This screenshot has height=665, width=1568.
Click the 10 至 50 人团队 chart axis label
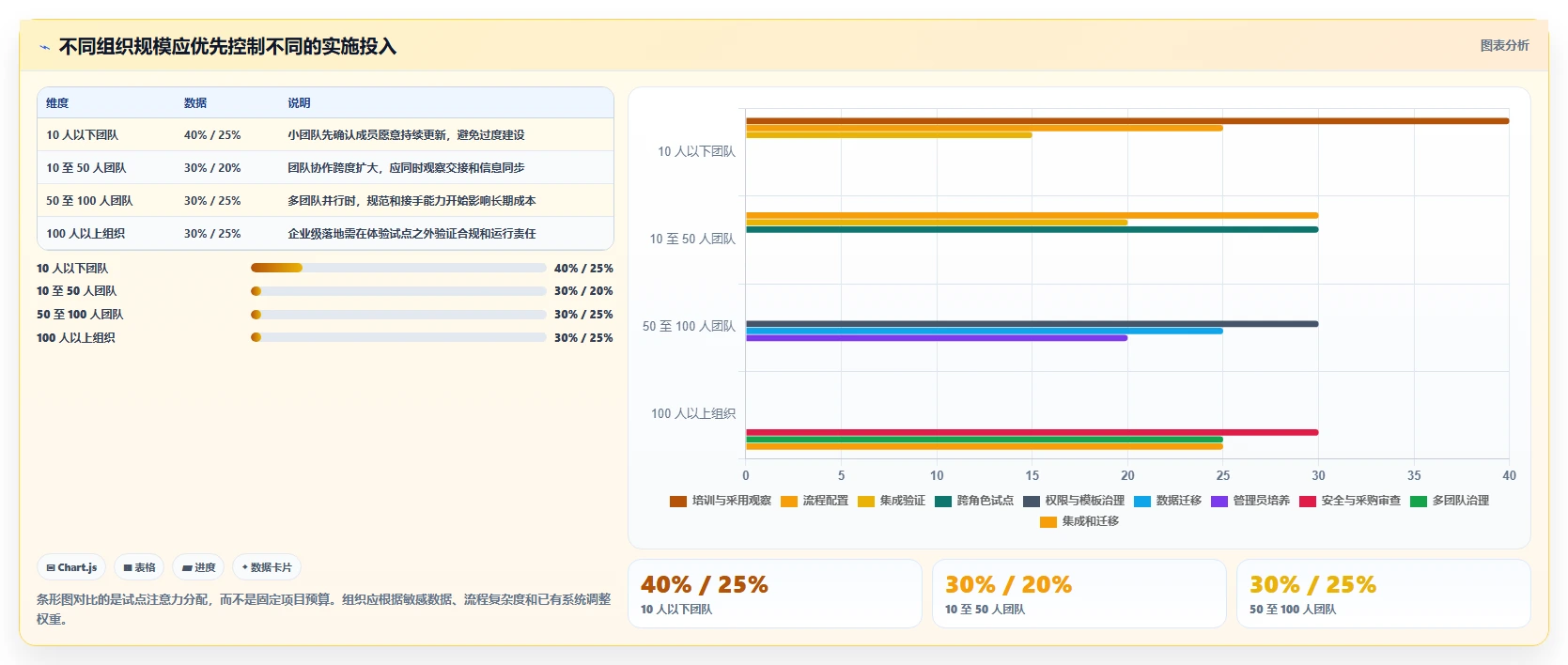(x=692, y=239)
